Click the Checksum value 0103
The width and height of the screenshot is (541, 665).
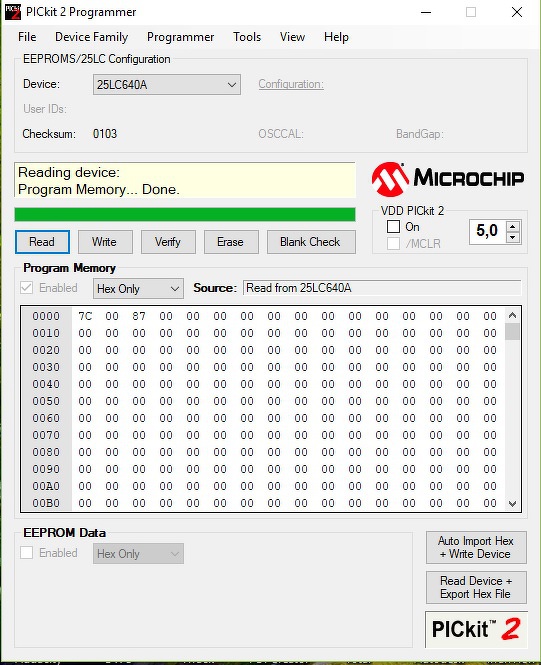[x=105, y=134]
